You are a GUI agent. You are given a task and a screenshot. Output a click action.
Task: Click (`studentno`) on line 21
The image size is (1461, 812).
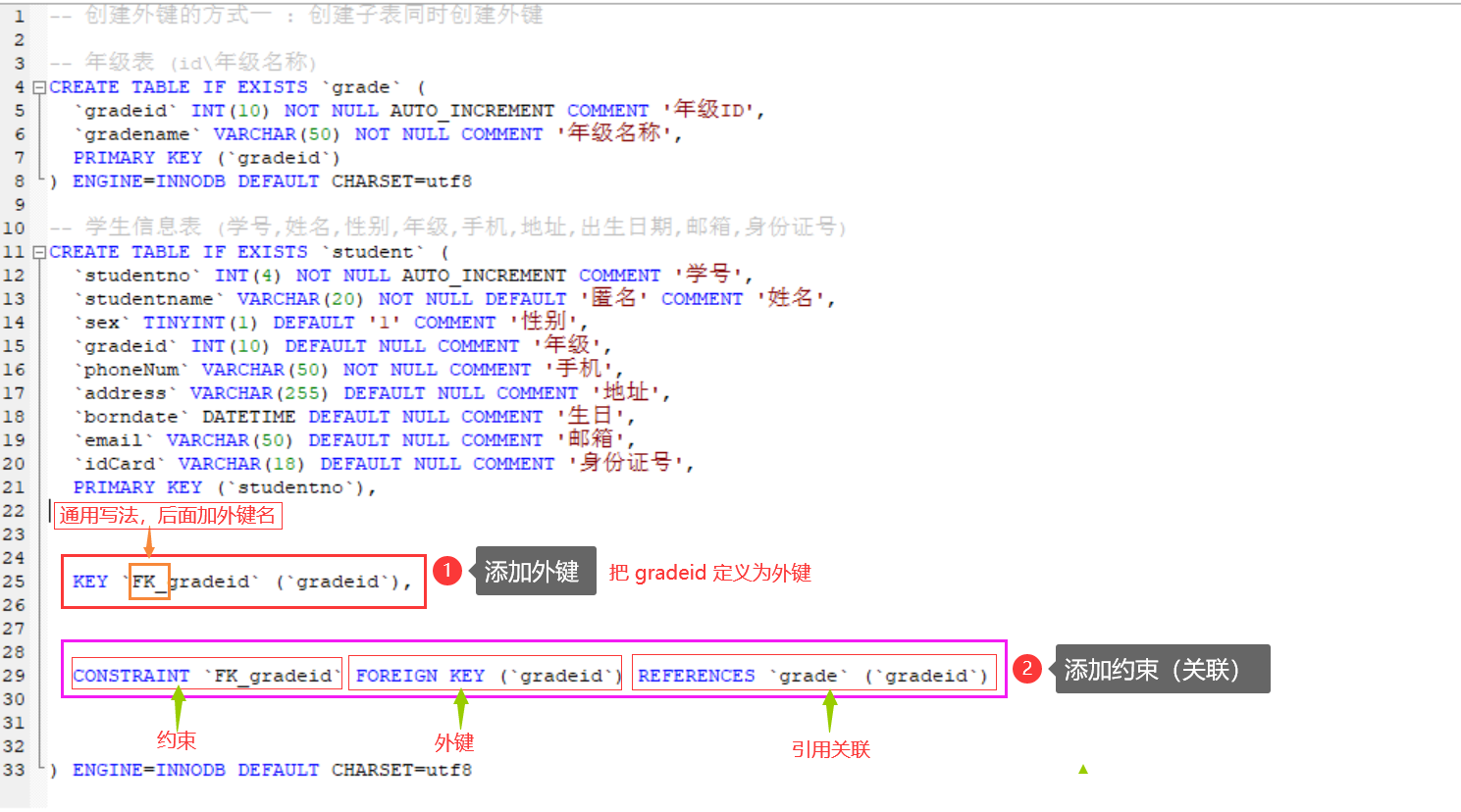(x=289, y=487)
